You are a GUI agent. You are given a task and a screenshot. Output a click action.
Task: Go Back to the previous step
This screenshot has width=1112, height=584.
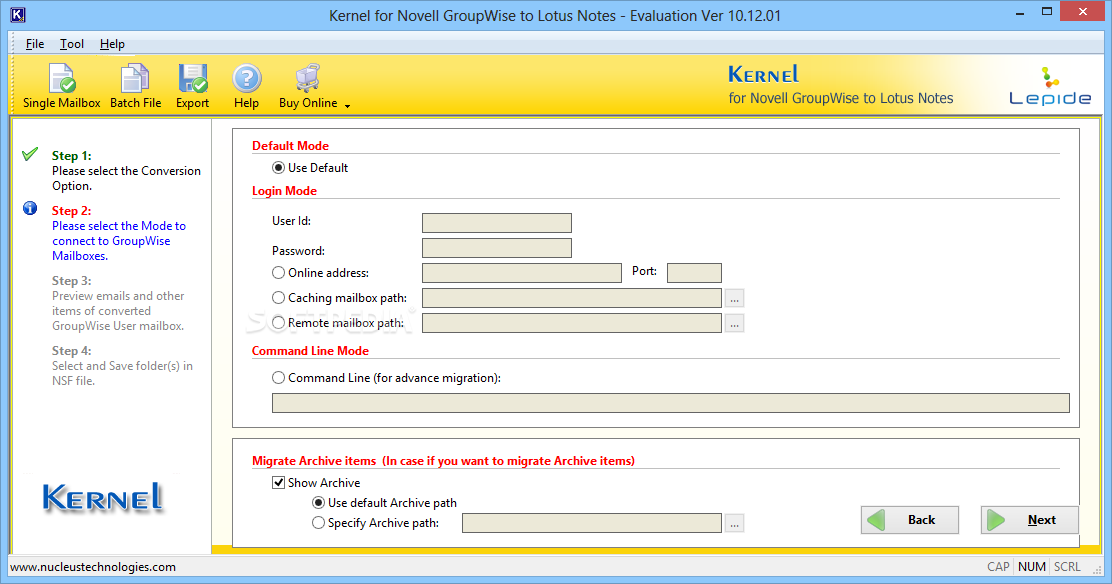[910, 520]
